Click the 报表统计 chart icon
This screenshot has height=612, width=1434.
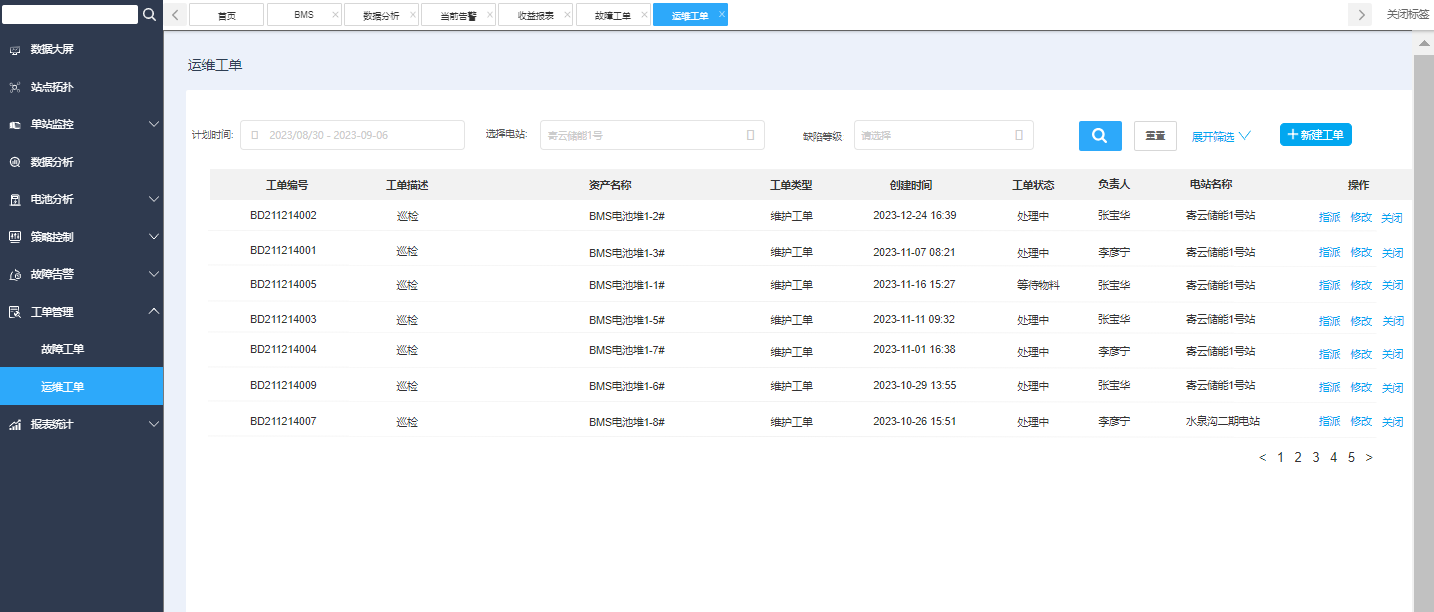(x=15, y=425)
